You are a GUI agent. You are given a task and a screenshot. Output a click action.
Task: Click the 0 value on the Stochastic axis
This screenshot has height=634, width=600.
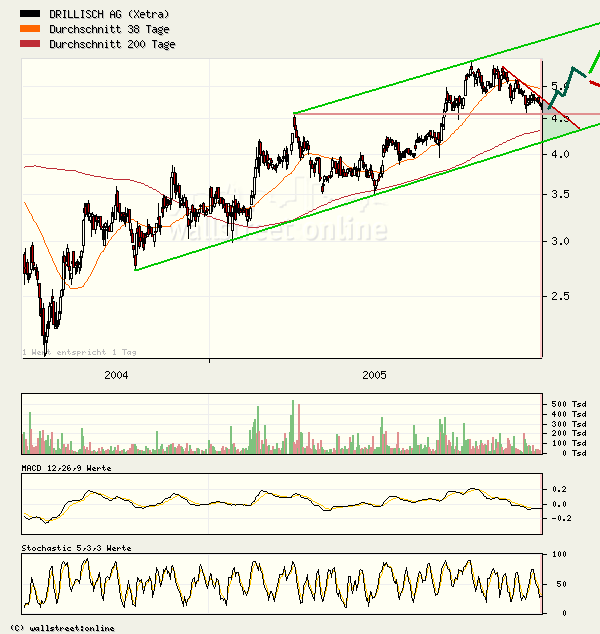[564, 613]
